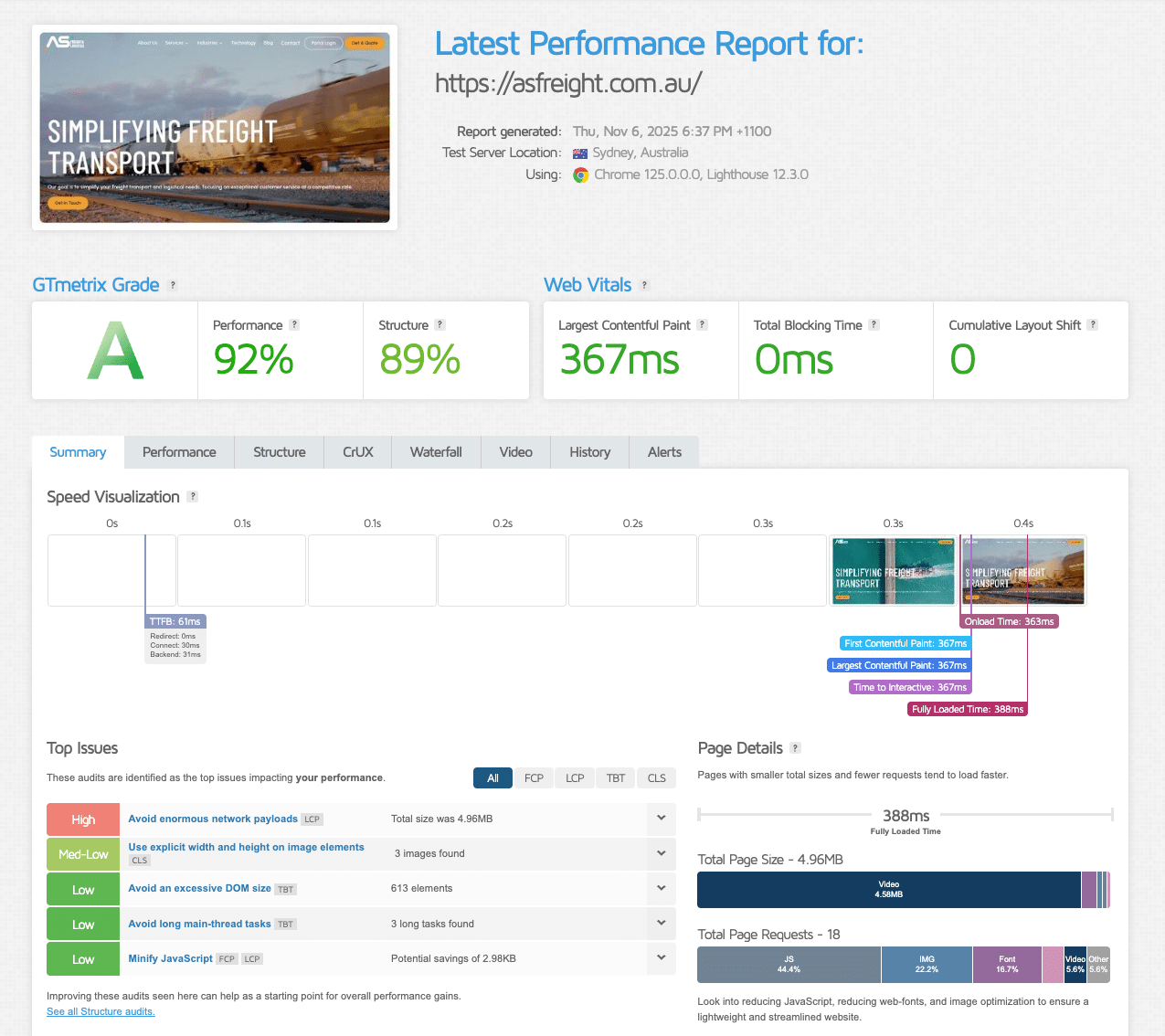The width and height of the screenshot is (1165, 1036).
Task: Follow the See all Structure audits link
Action: pyautogui.click(x=101, y=1011)
